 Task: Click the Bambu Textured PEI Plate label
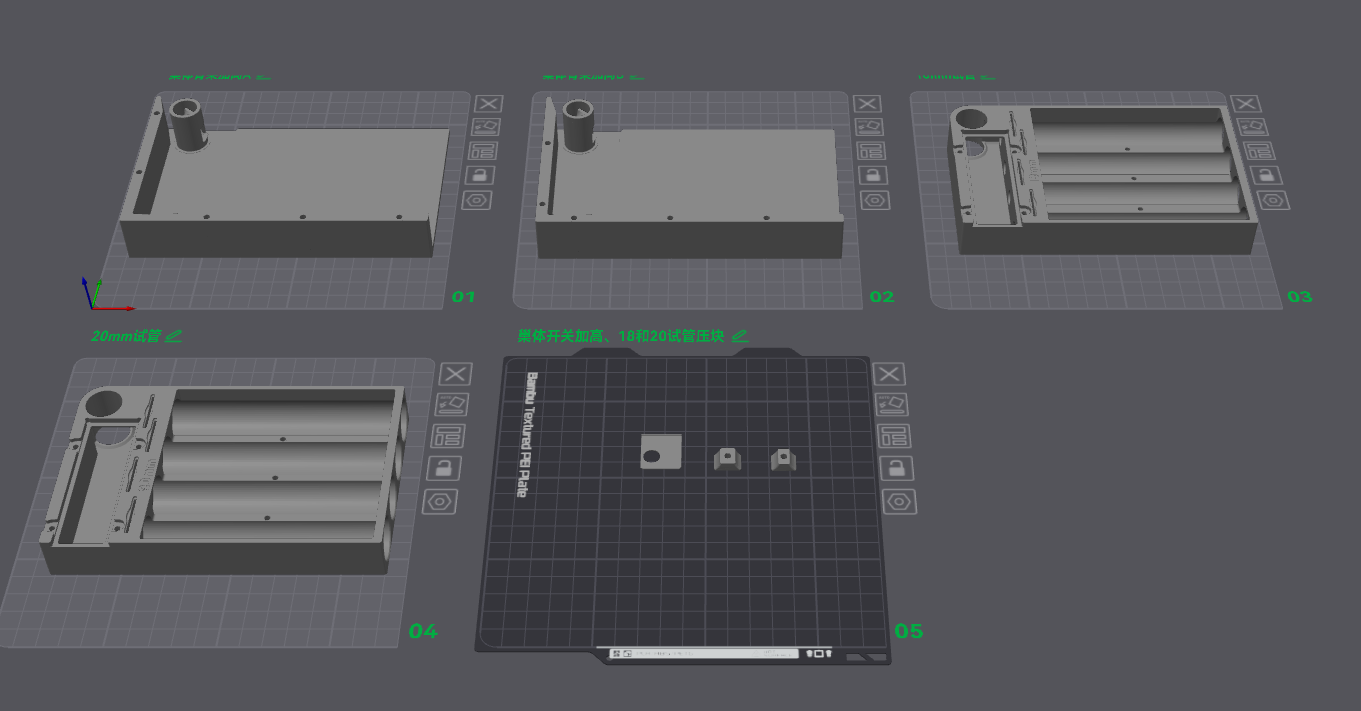(x=527, y=435)
